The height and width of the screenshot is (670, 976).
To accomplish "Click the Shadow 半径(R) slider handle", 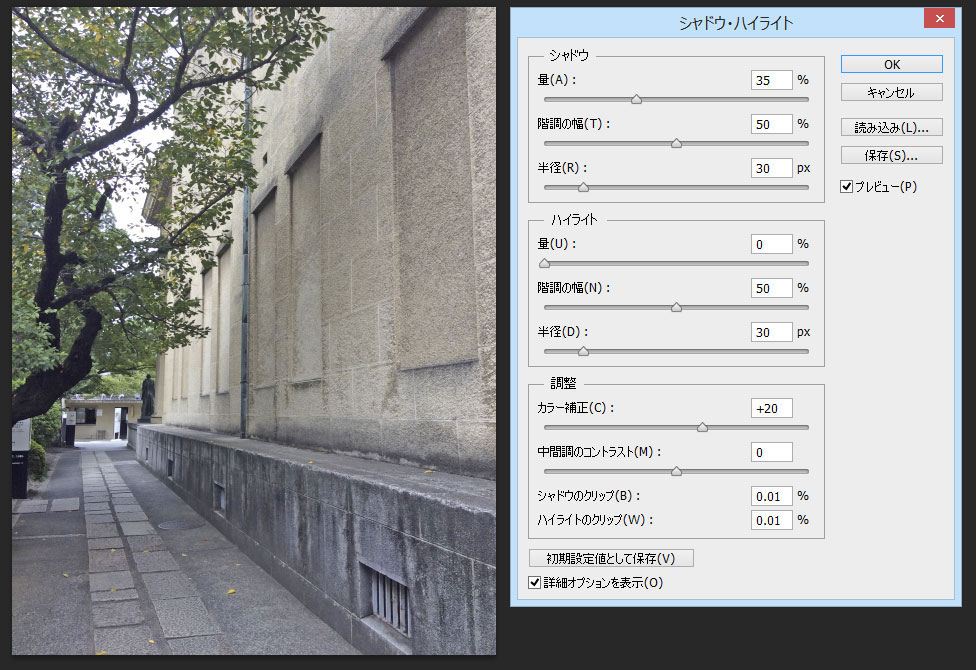I will pyautogui.click(x=583, y=187).
